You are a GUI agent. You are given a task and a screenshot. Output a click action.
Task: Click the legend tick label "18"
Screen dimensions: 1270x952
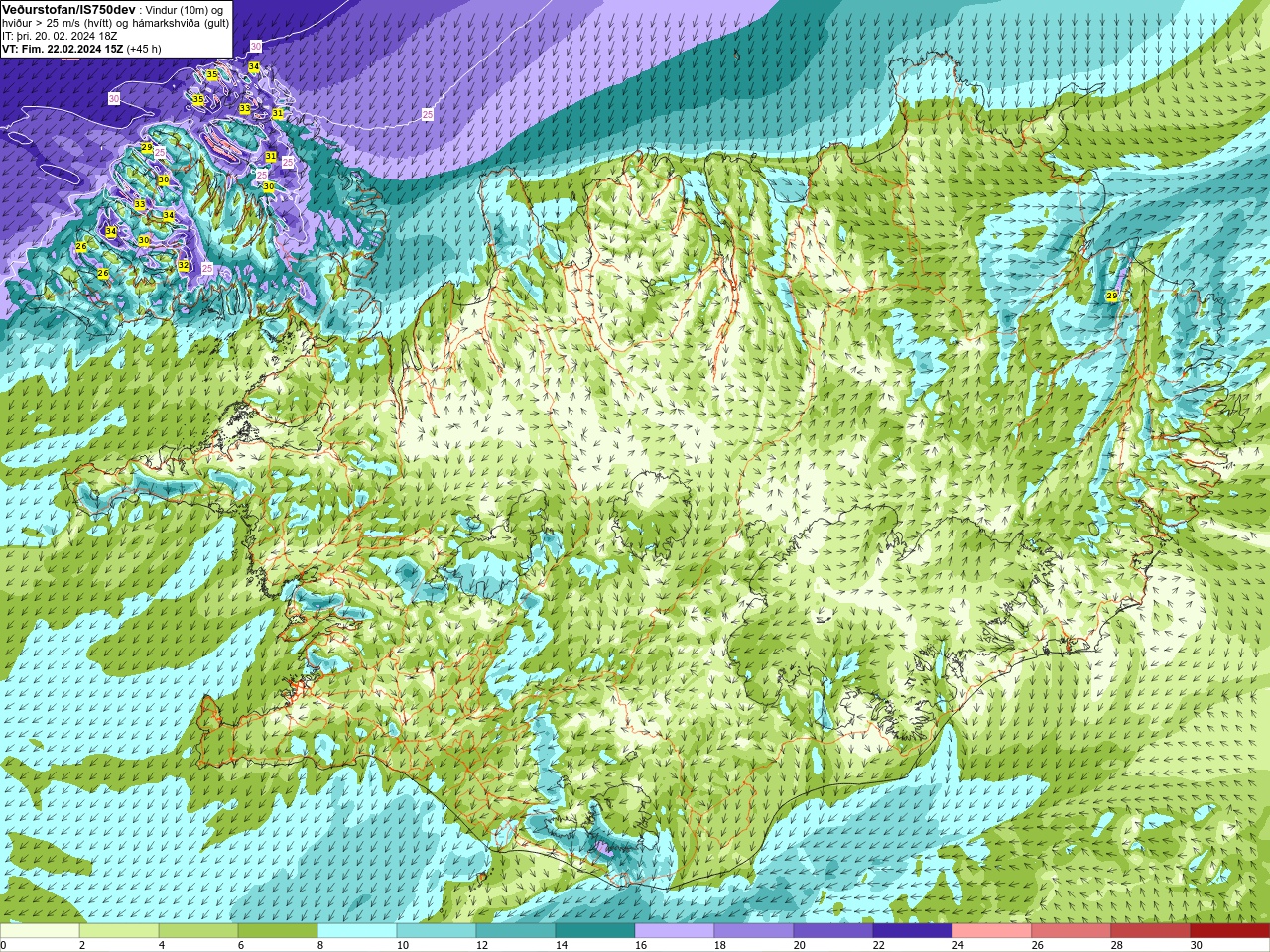click(719, 945)
